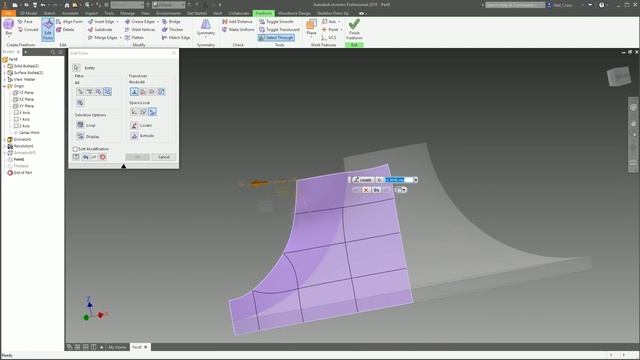Enable the Soft Modification checkbox
Image resolution: width=640 pixels, height=360 pixels.
75,149
